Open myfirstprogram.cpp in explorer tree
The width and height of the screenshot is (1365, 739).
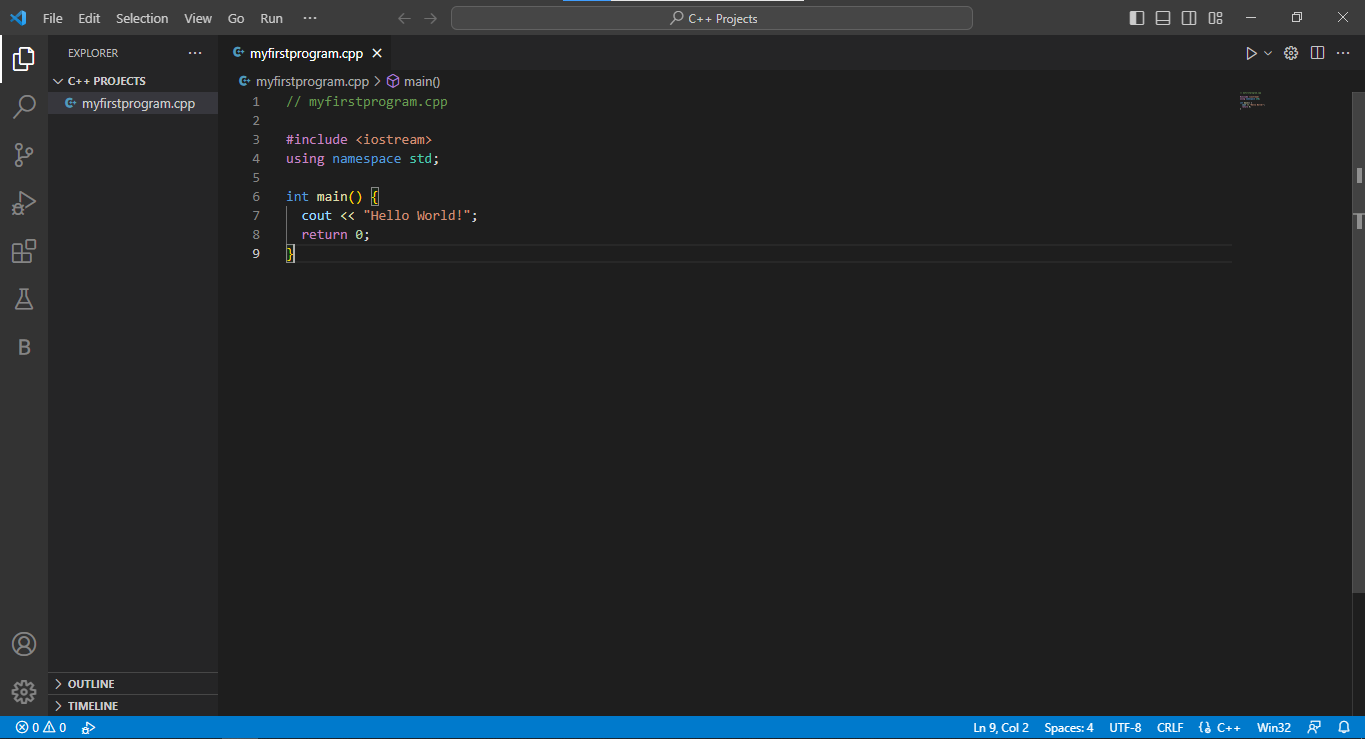click(x=133, y=103)
